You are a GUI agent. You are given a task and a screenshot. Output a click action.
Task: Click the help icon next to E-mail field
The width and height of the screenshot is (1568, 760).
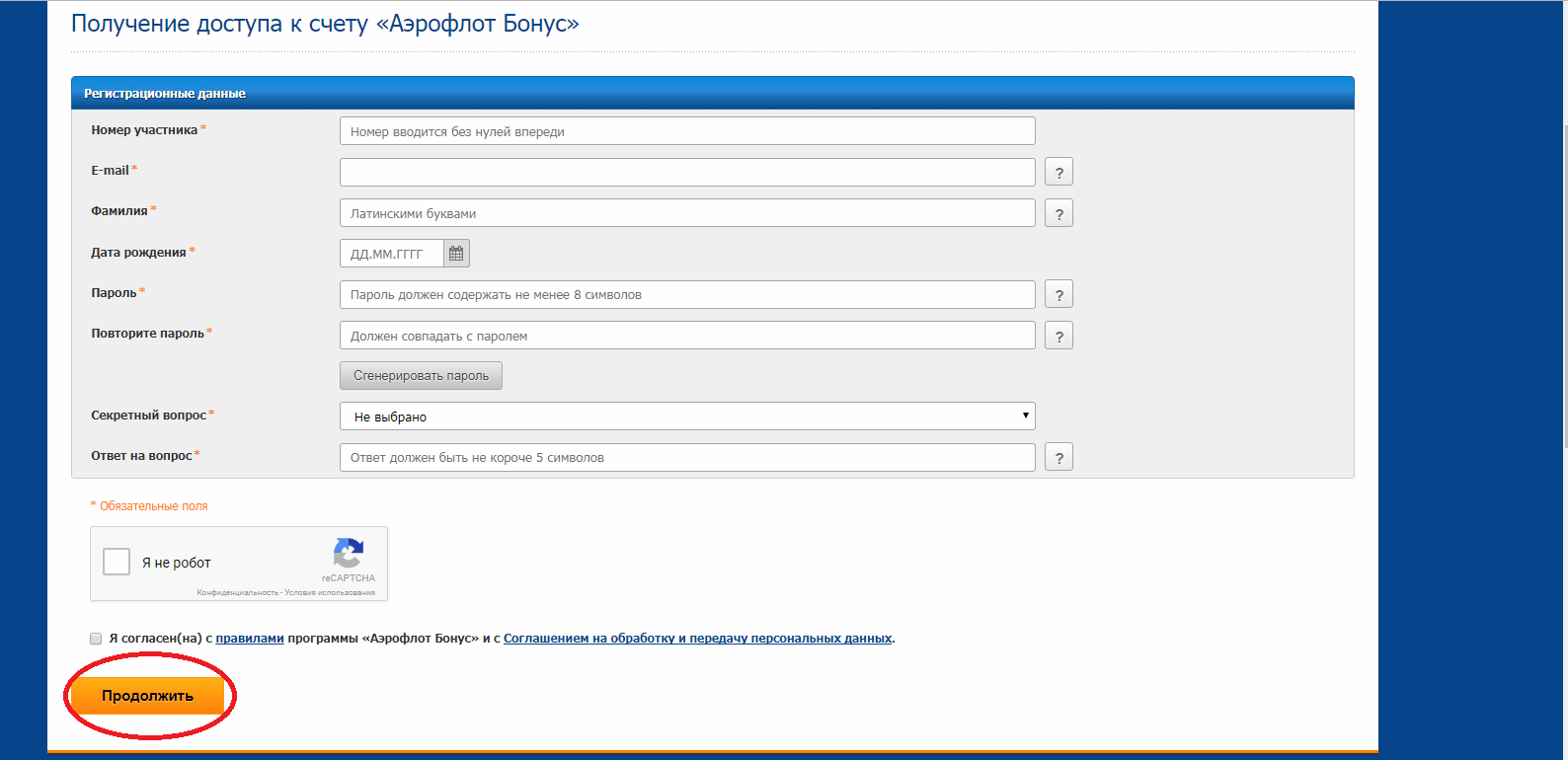pyautogui.click(x=1058, y=173)
